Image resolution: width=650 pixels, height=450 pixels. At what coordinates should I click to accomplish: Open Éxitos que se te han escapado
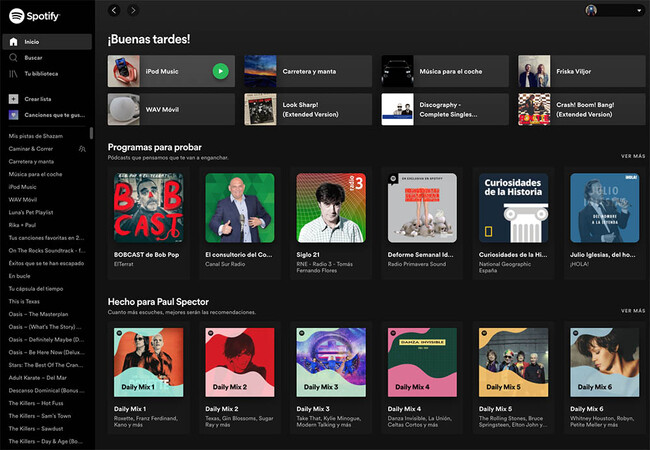click(46, 263)
